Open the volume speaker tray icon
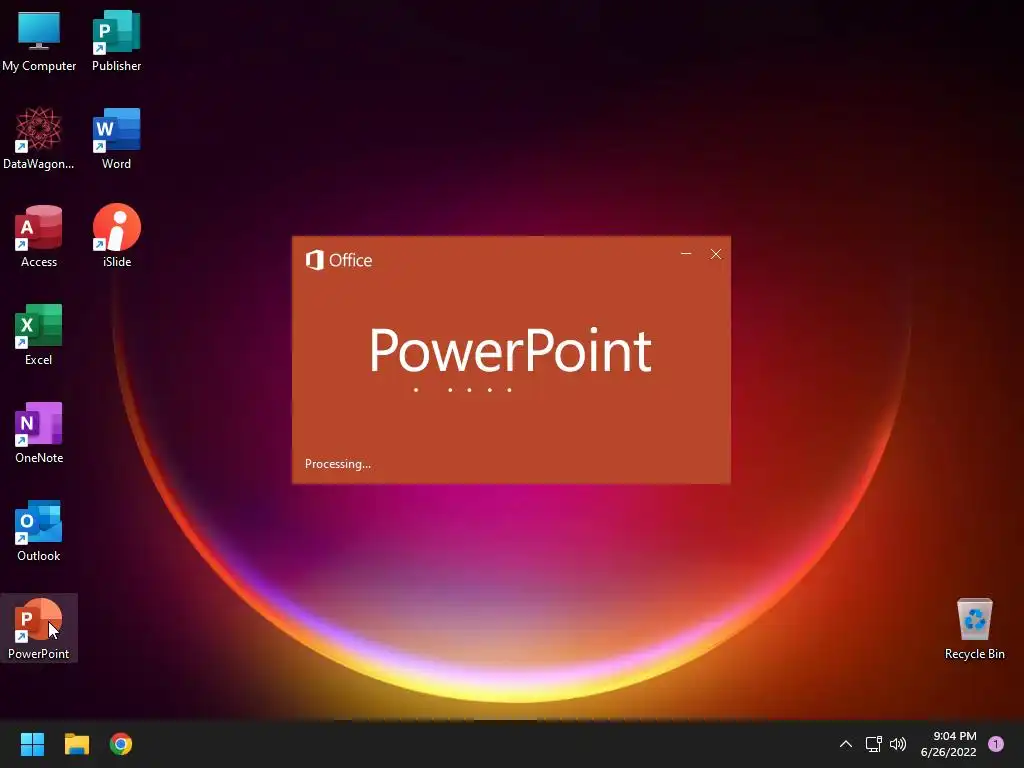The image size is (1024, 768). (898, 744)
